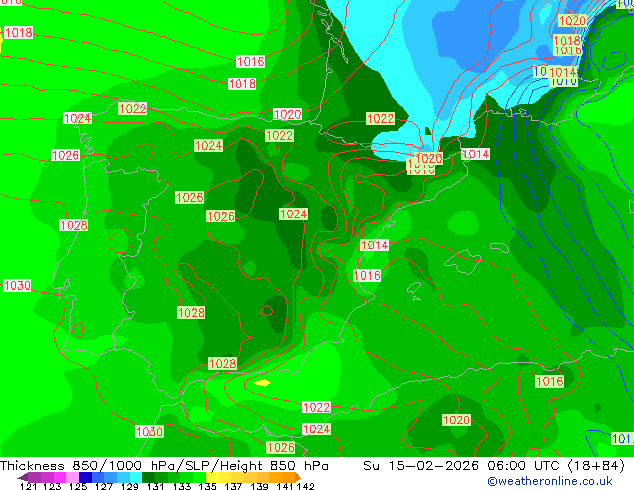Click the light pink legend swatch
This screenshot has height=490, width=634.
(72, 477)
